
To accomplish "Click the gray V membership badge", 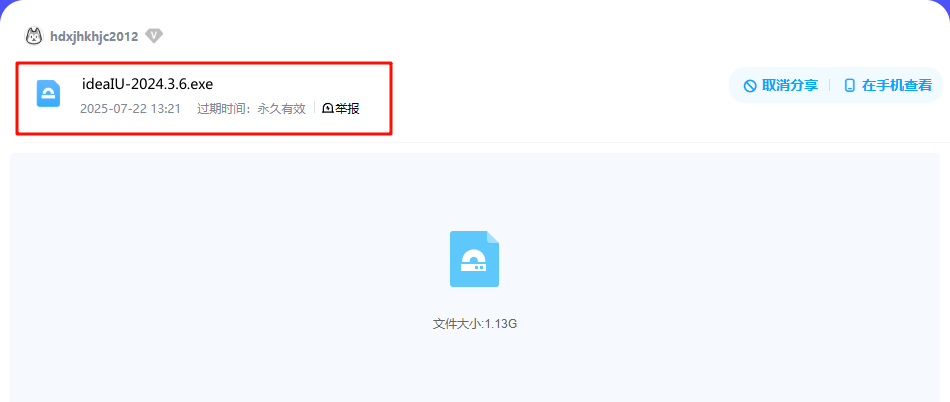I will [154, 36].
